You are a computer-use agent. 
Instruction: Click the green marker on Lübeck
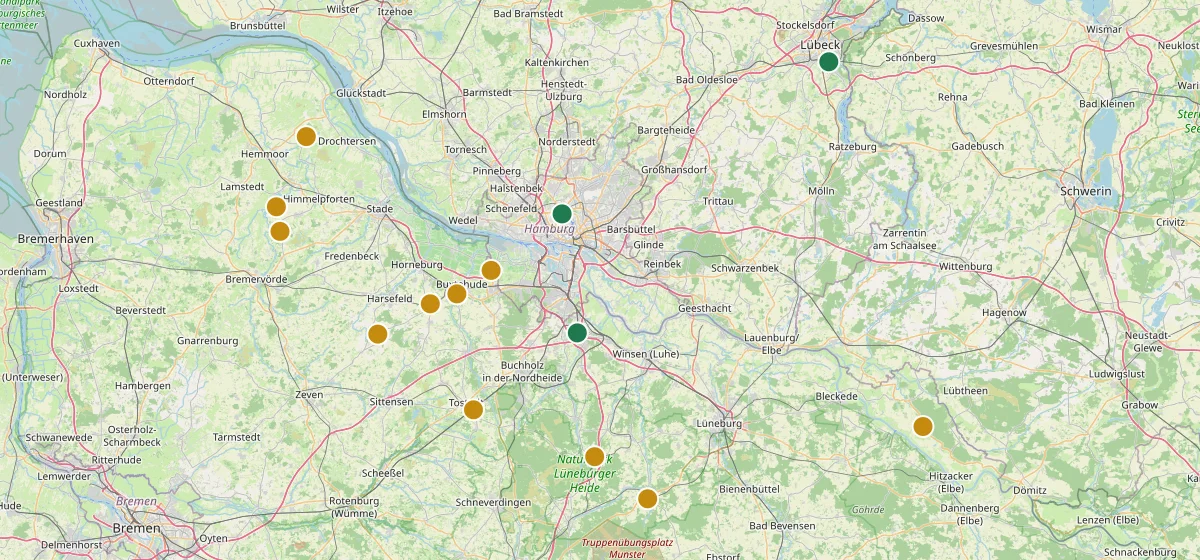[x=828, y=62]
